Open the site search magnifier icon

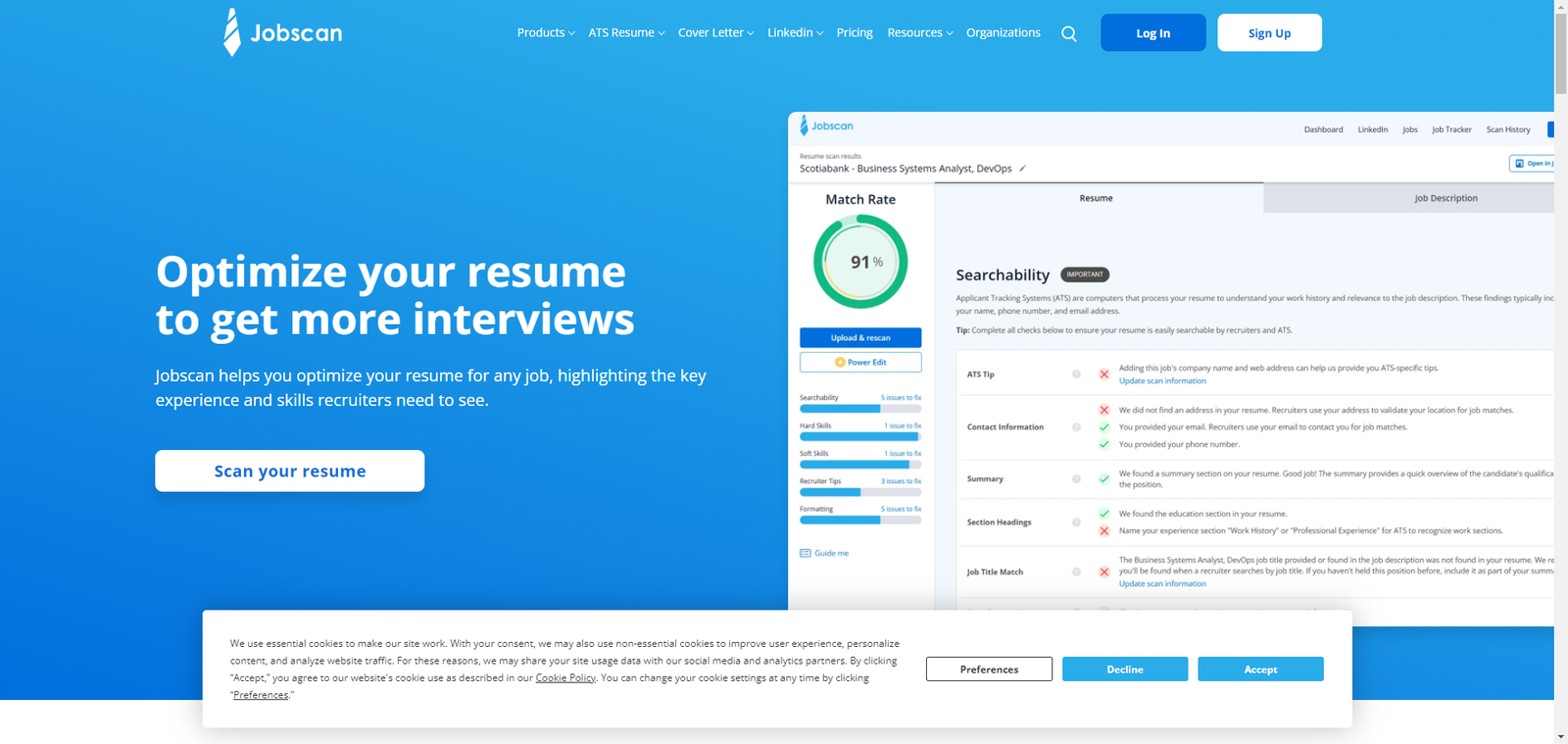coord(1069,33)
